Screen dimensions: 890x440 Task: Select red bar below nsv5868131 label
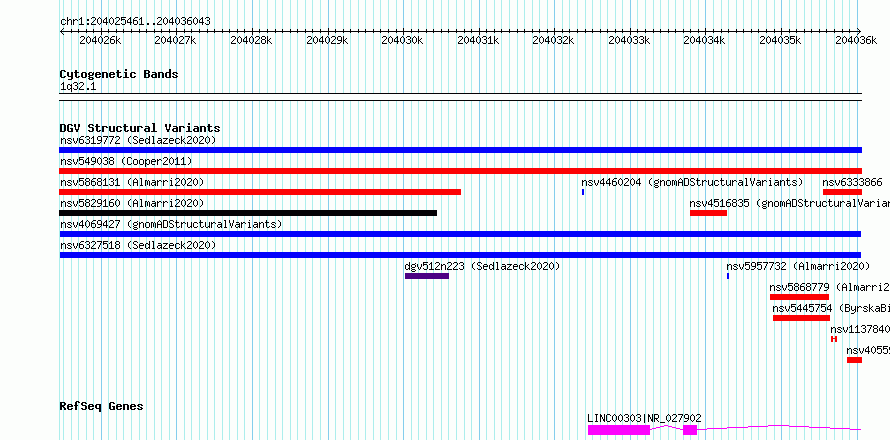[260, 192]
